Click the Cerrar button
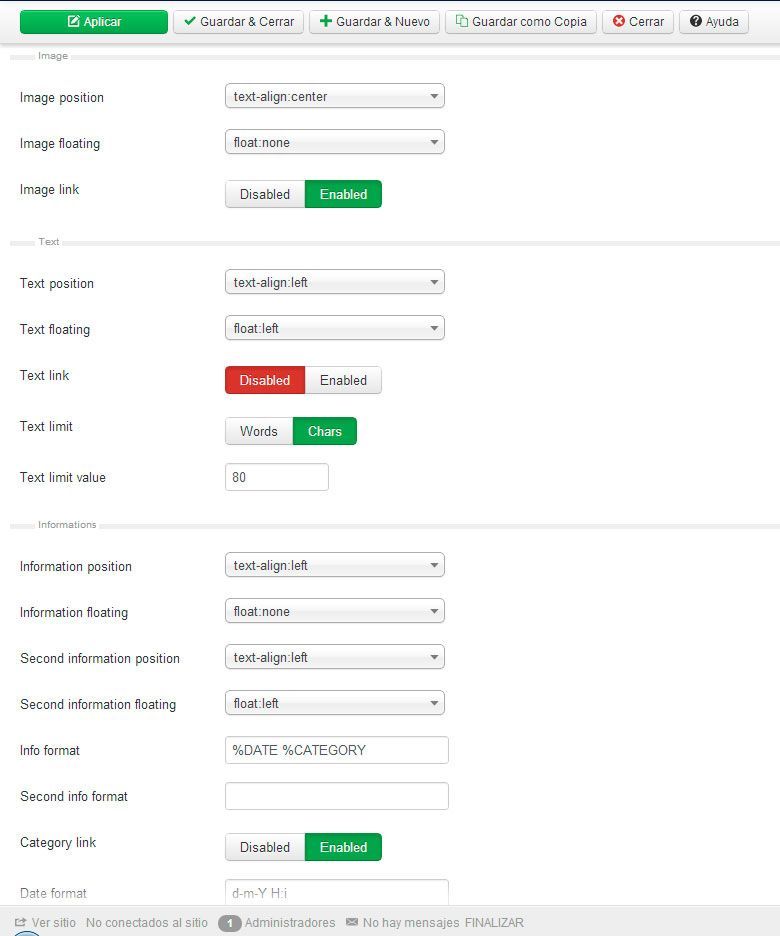 (638, 21)
